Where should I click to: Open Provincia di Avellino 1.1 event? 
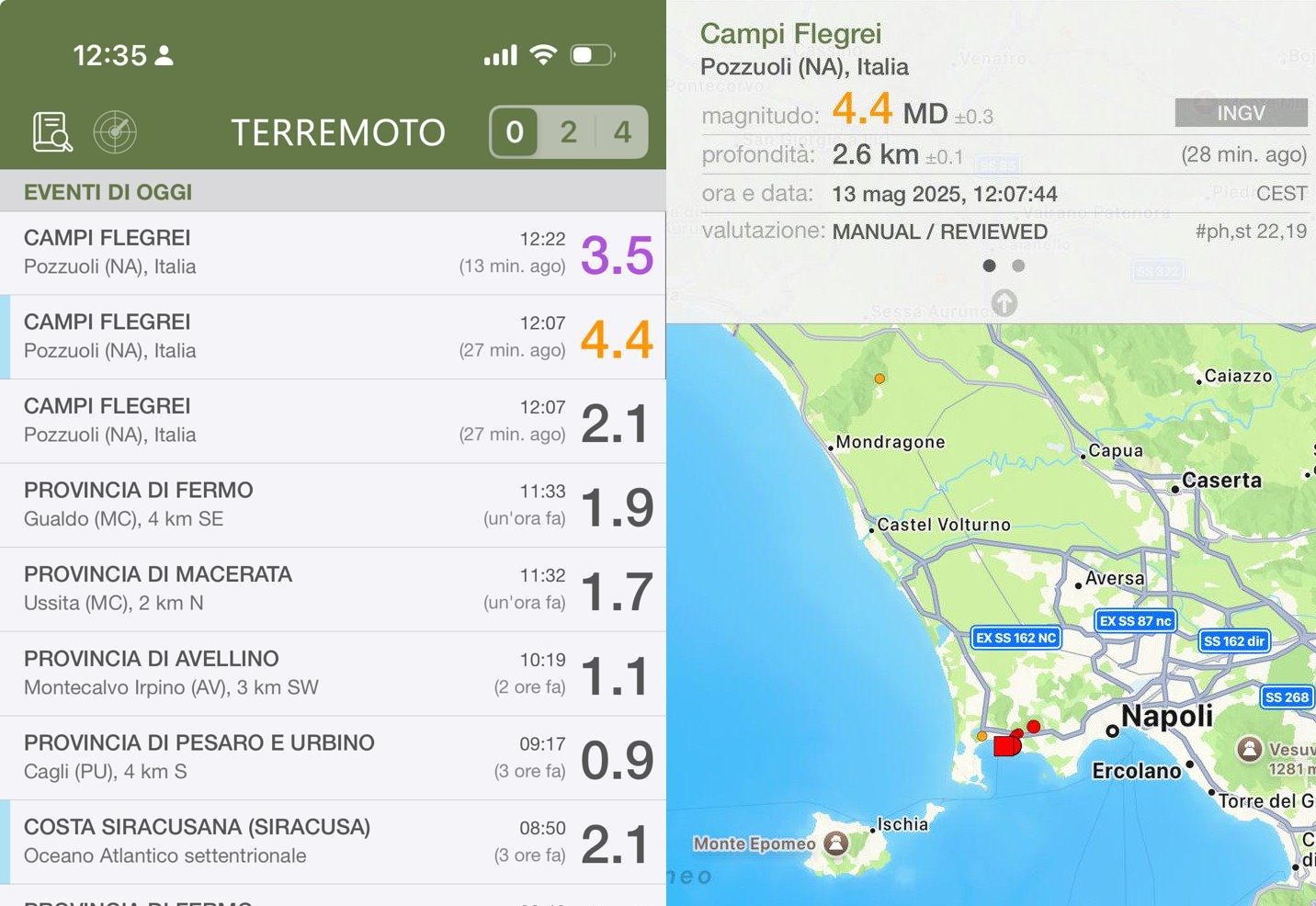(333, 674)
